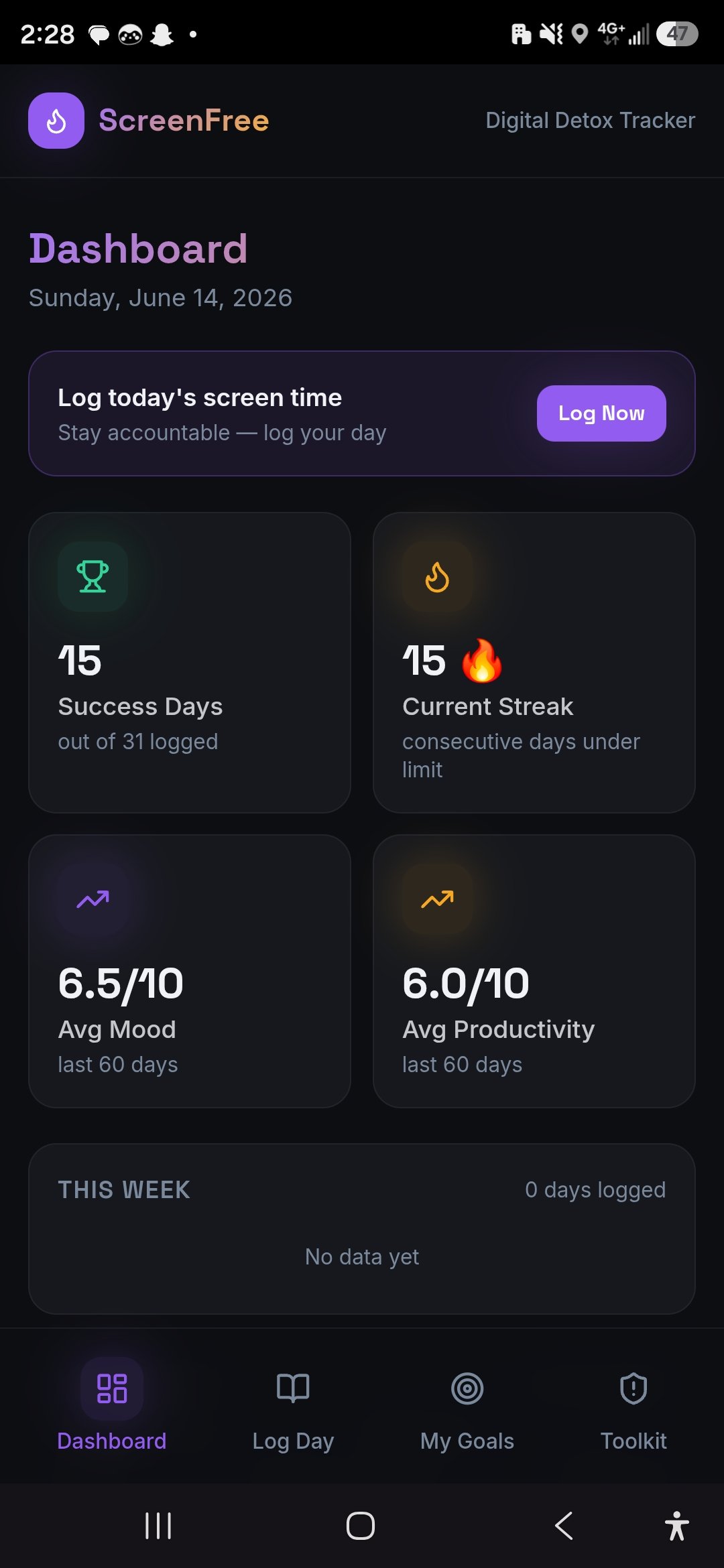This screenshot has width=724, height=1568.
Task: Tap the Log Now button
Action: coord(601,413)
